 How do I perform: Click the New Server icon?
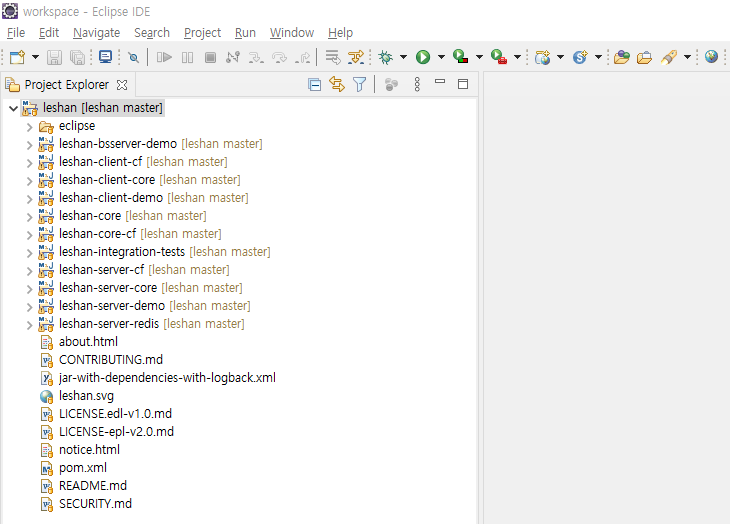[580, 57]
